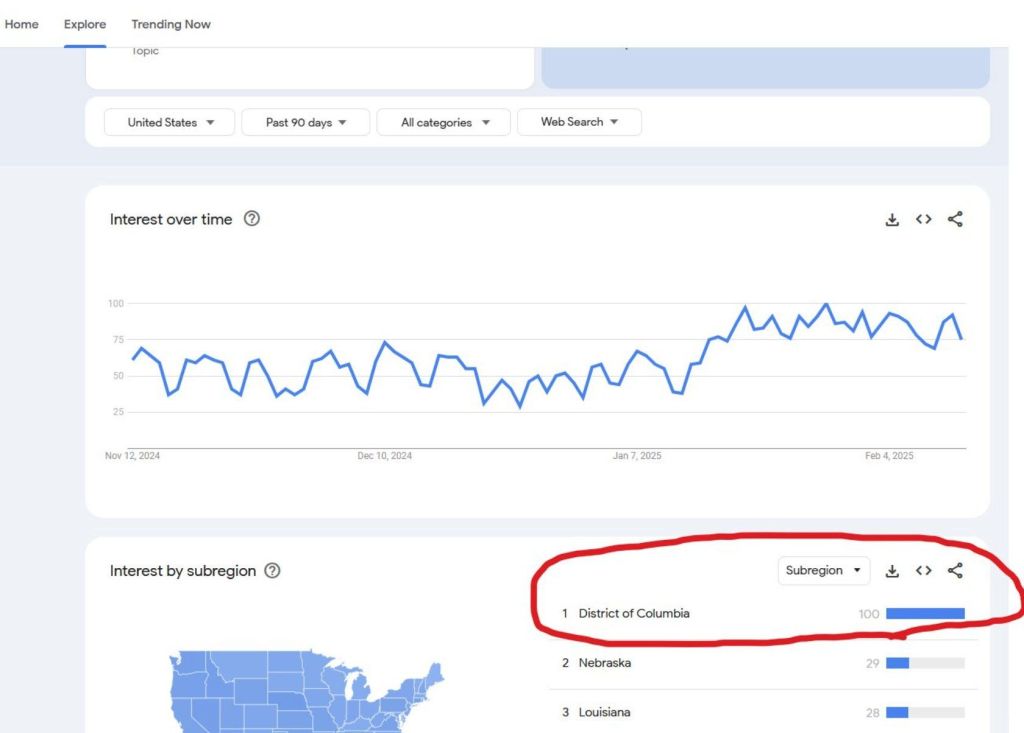The height and width of the screenshot is (733, 1024).
Task: Click the US subregion map
Action: [x=300, y=690]
